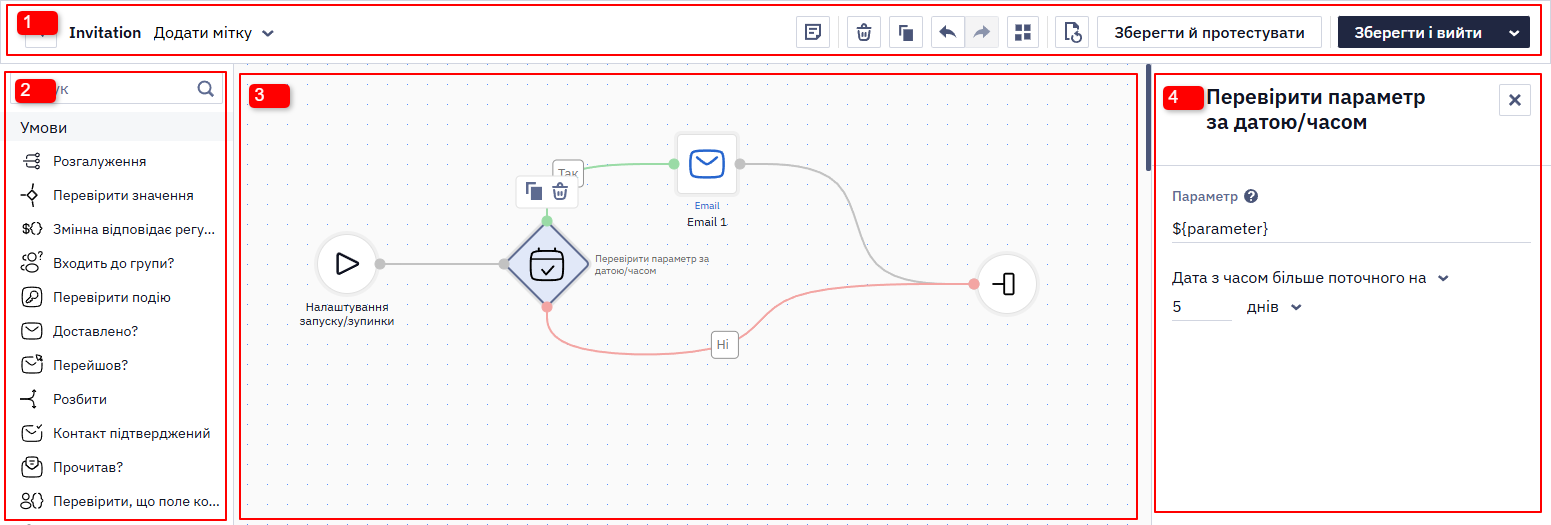Expand the днів time unit dropdown
1551x525 pixels.
click(x=1274, y=307)
